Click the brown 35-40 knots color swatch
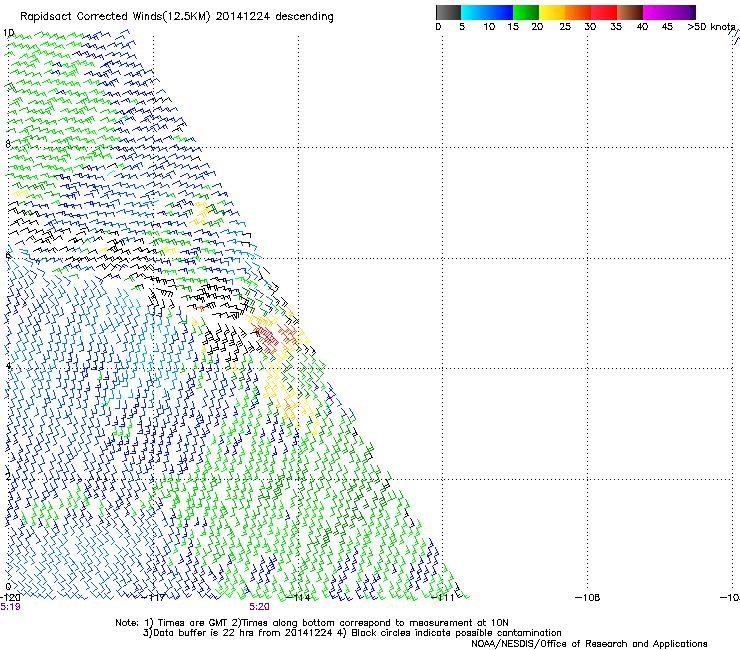 [630, 12]
